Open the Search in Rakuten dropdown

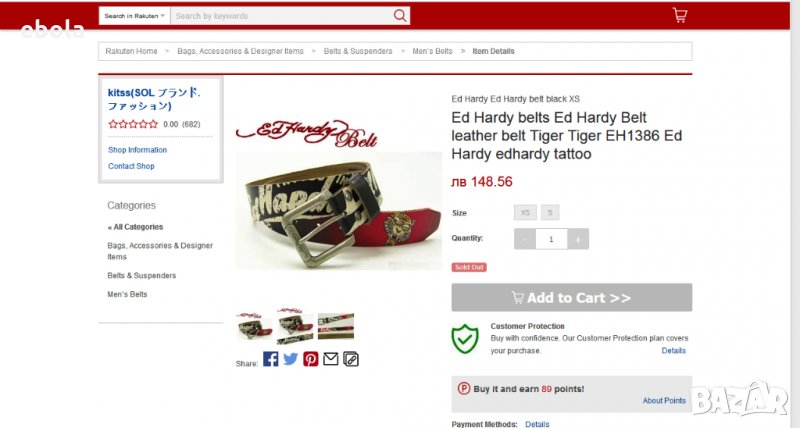point(134,16)
